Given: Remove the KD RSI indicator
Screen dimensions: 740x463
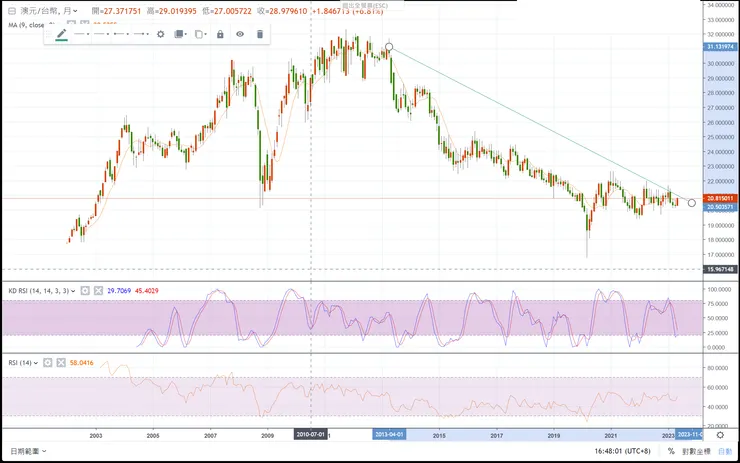Looking at the screenshot, I should (x=98, y=291).
